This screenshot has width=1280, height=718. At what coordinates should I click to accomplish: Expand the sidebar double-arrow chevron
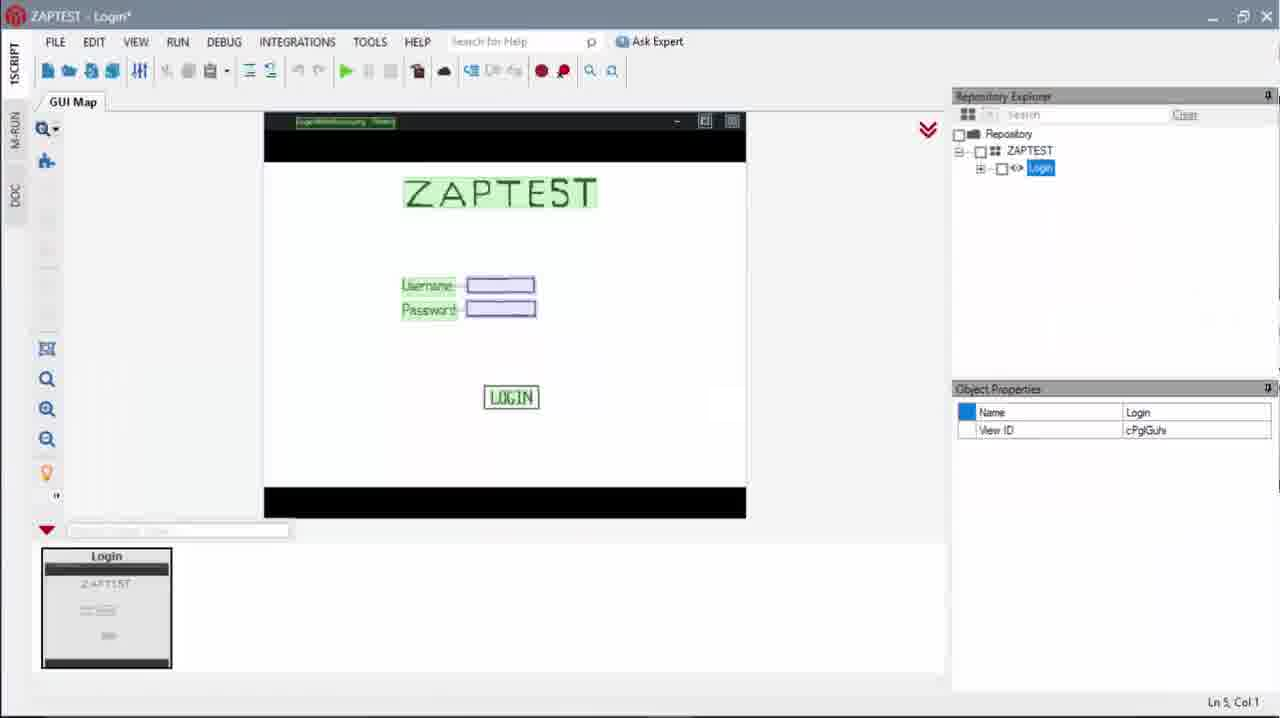[x=56, y=496]
